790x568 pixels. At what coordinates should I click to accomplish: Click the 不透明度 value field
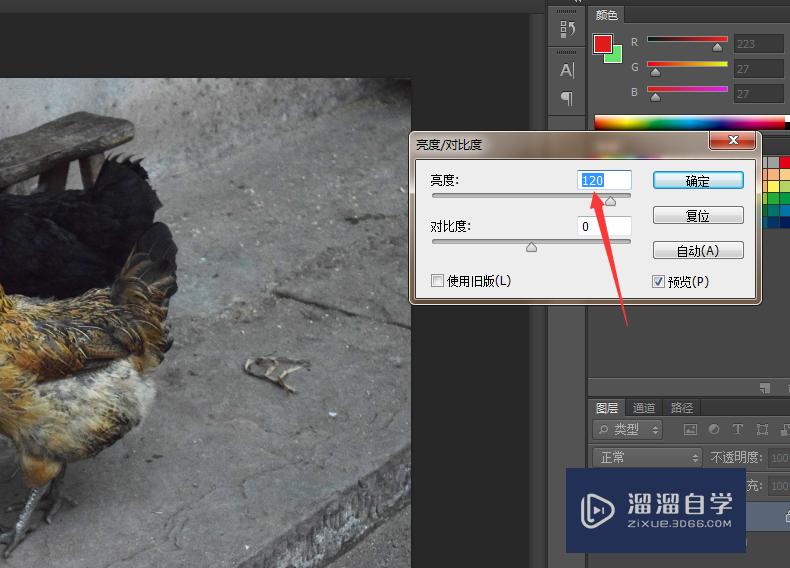coord(779,458)
